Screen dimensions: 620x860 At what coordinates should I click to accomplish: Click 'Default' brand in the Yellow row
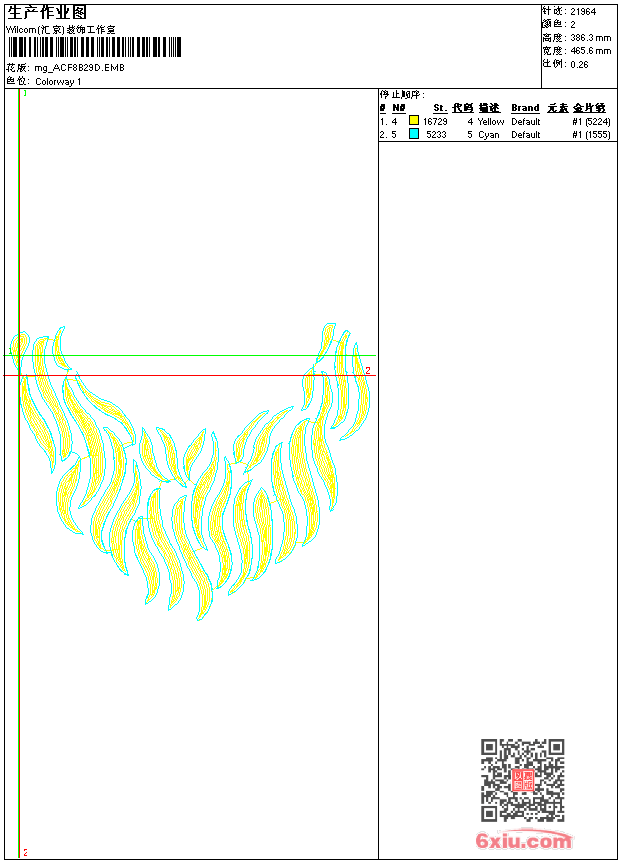pyautogui.click(x=526, y=122)
